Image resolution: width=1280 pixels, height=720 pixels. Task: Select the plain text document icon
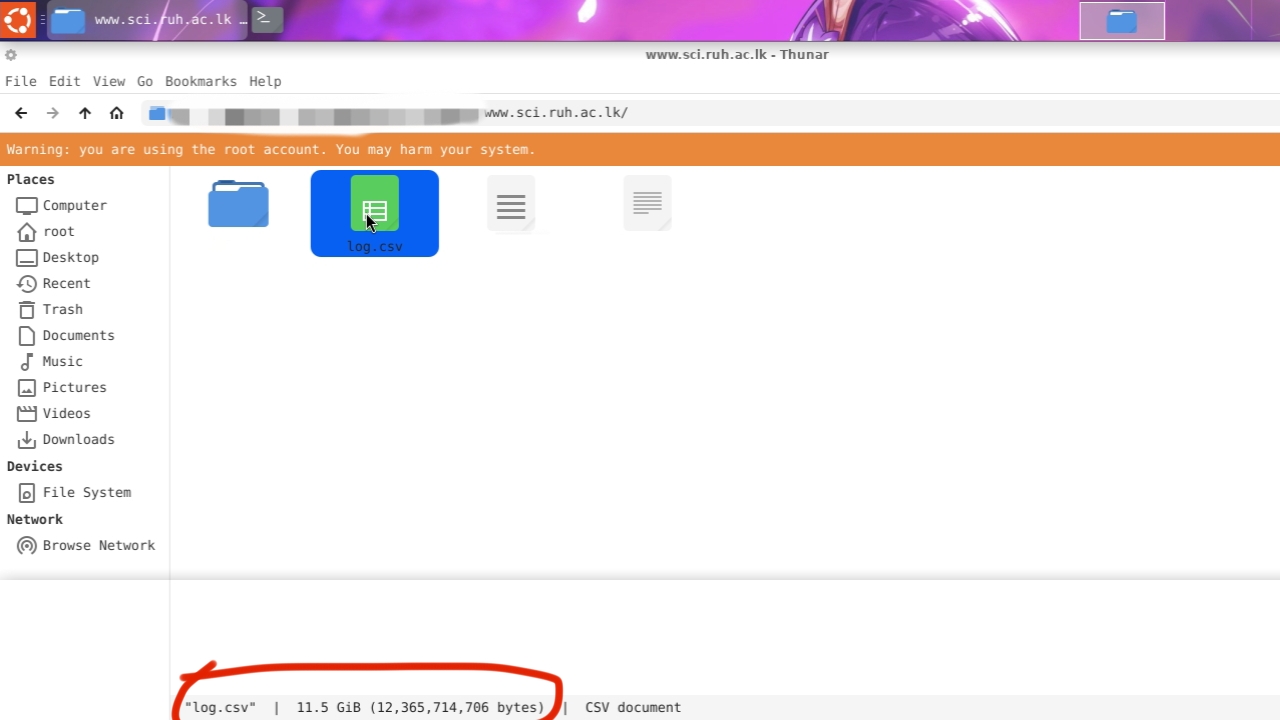click(x=647, y=203)
